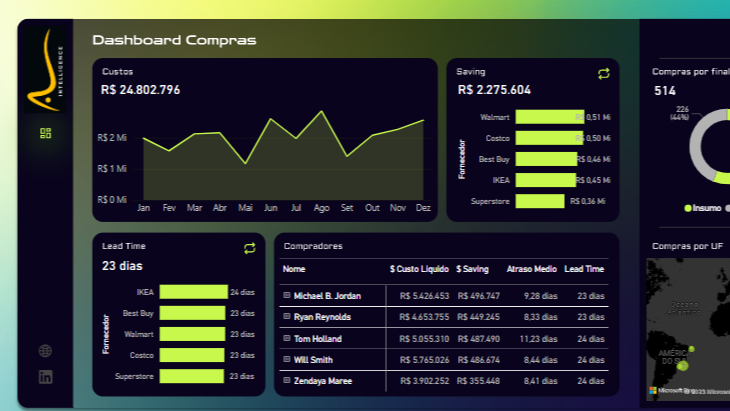Image resolution: width=730 pixels, height=411 pixels.
Task: Open the dashboard grid icon in sidebar
Action: pyautogui.click(x=45, y=133)
